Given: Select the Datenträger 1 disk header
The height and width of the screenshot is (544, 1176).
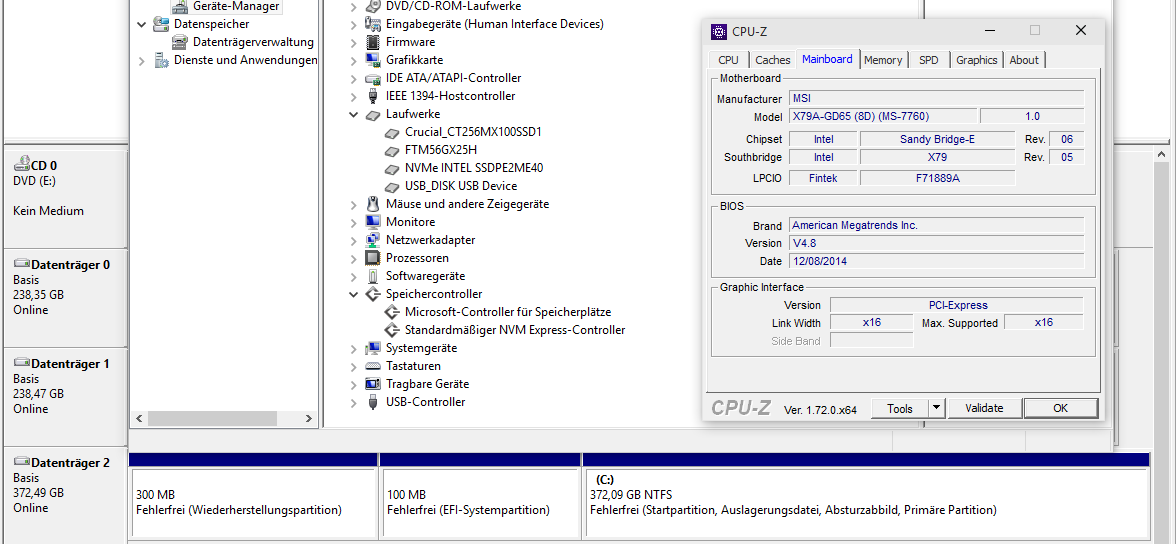Looking at the screenshot, I should click(x=66, y=396).
